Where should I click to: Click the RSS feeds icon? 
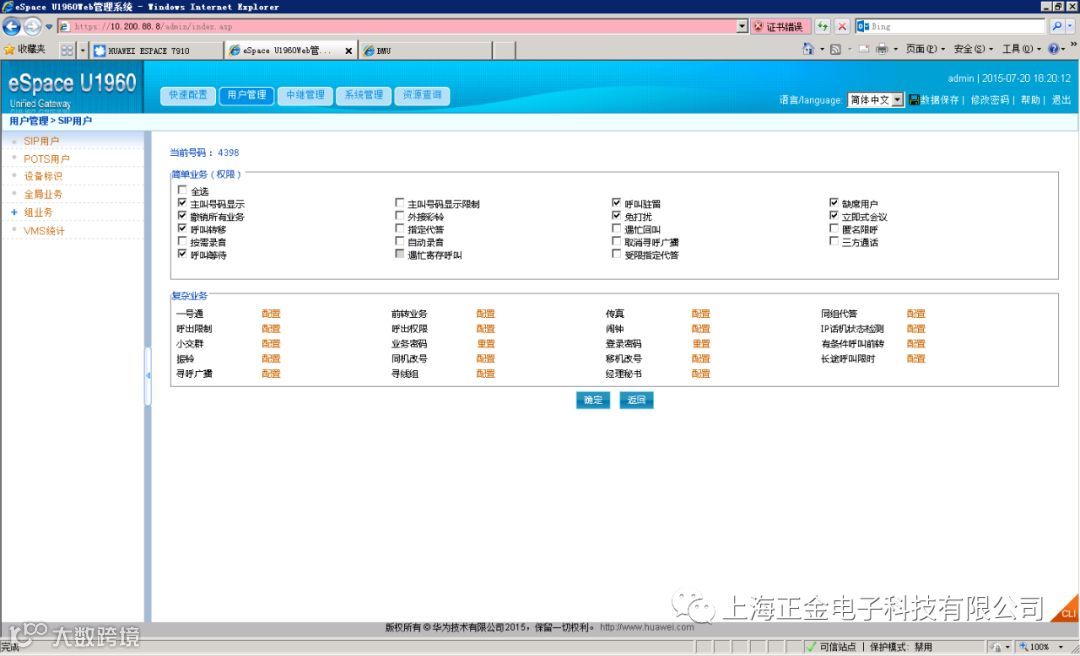point(835,49)
